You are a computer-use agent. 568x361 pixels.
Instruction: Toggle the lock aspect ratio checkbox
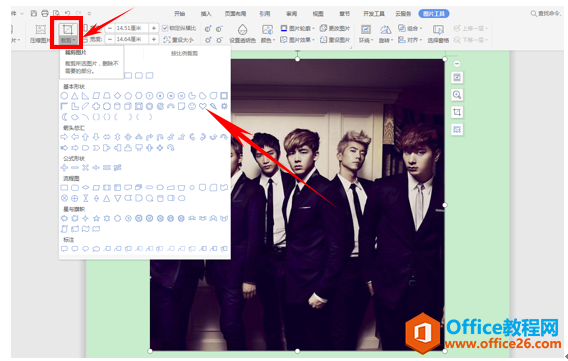coord(165,28)
